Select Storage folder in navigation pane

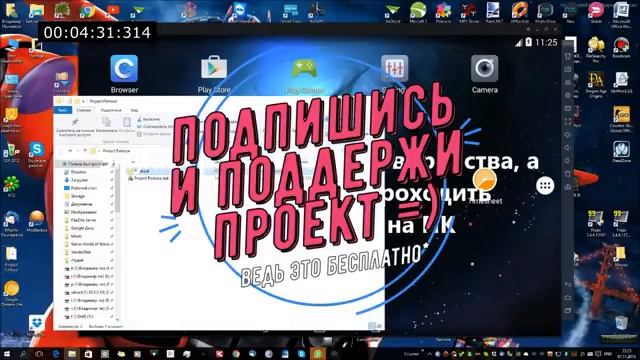78,196
